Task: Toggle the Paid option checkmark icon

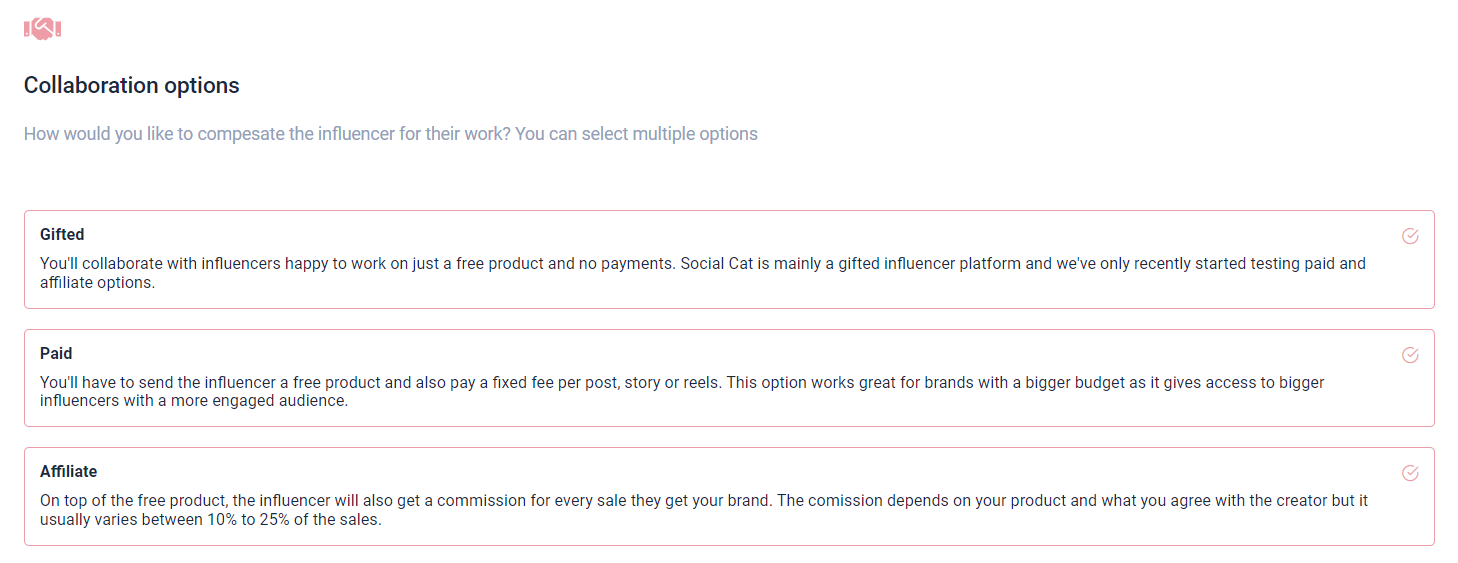Action: (1410, 355)
